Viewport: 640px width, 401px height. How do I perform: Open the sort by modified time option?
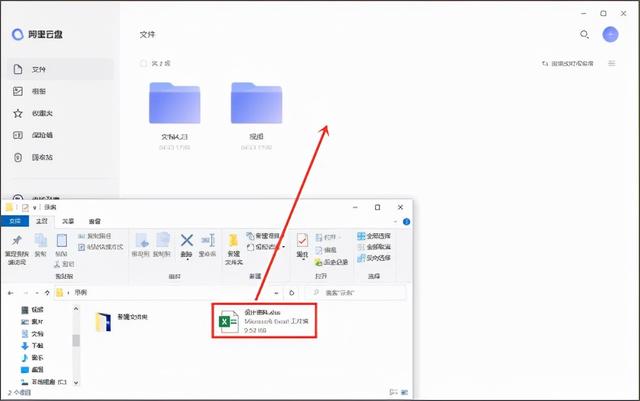pos(567,63)
